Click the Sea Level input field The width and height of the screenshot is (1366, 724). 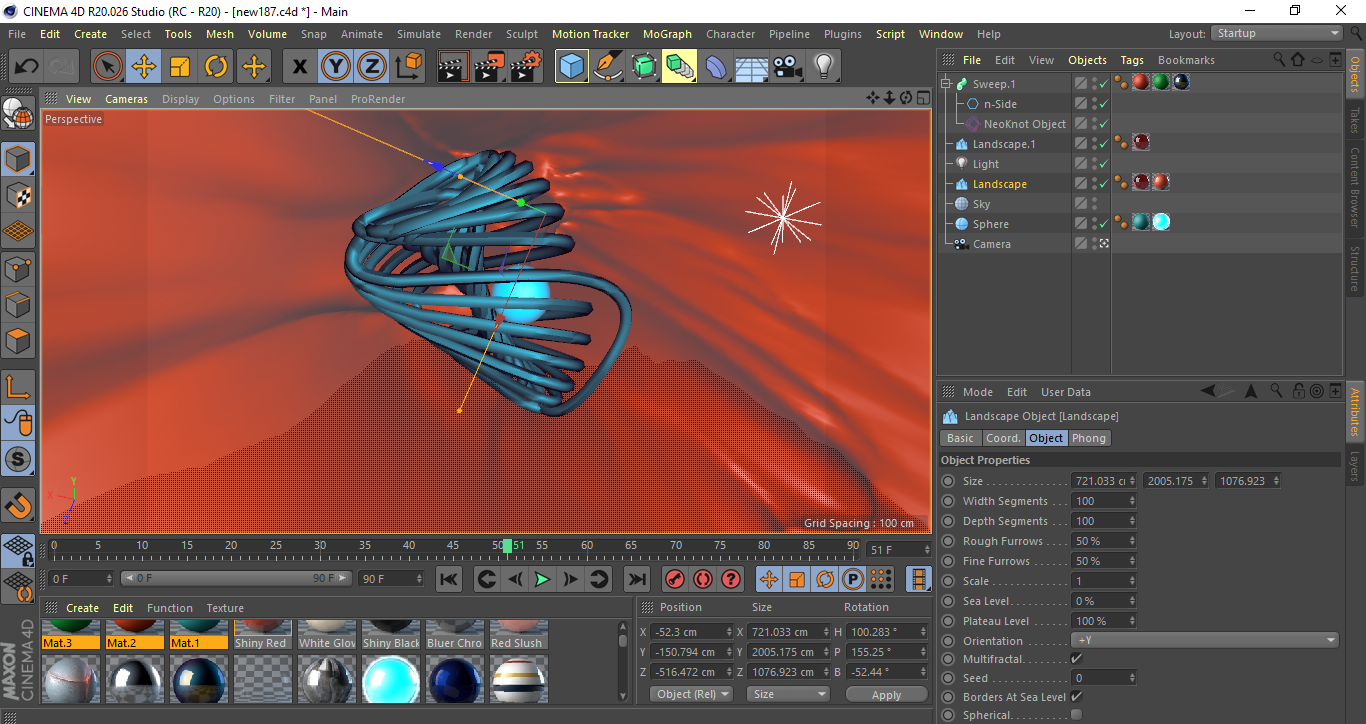click(x=1099, y=601)
